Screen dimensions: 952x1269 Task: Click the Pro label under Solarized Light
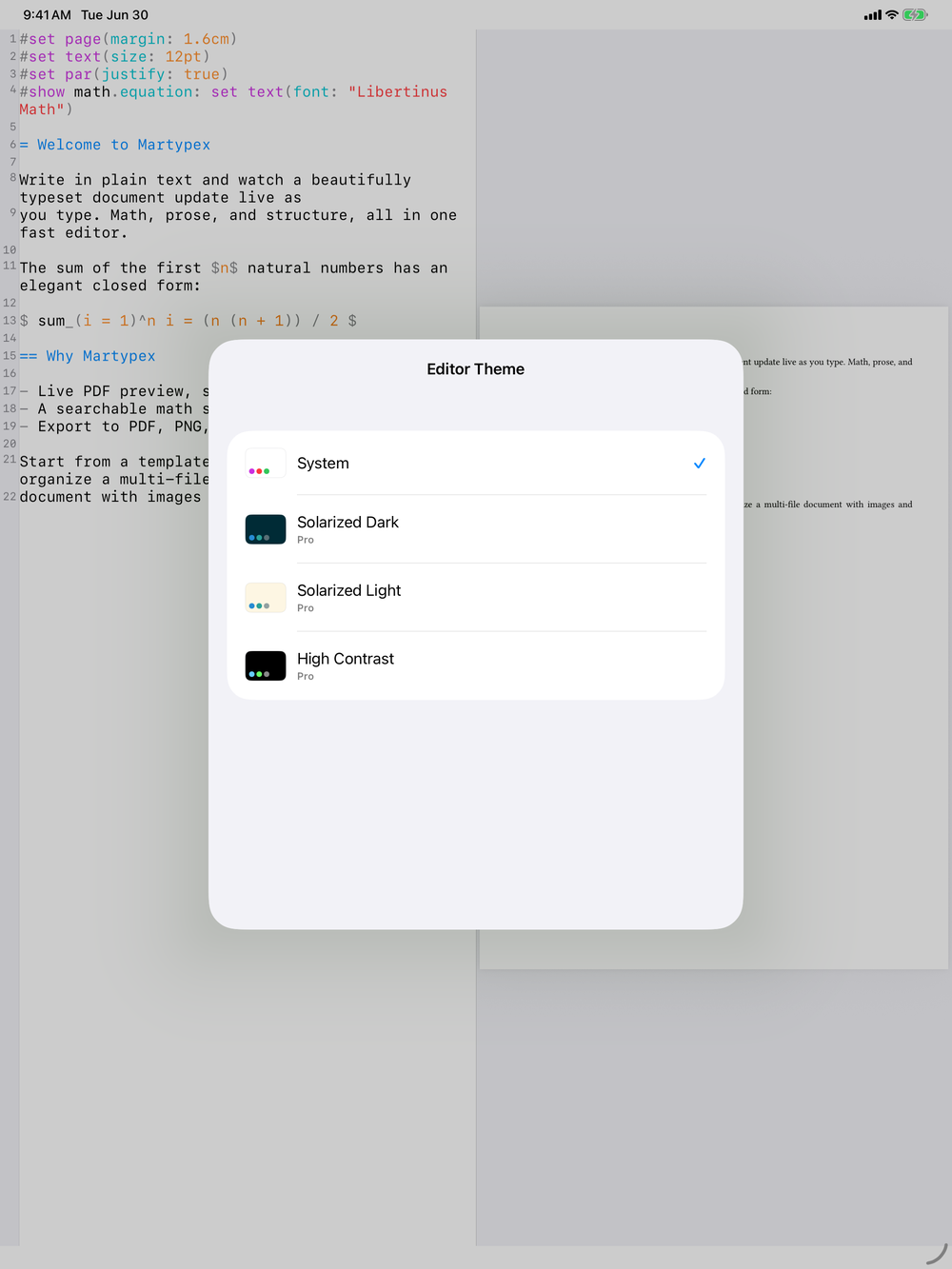[306, 608]
